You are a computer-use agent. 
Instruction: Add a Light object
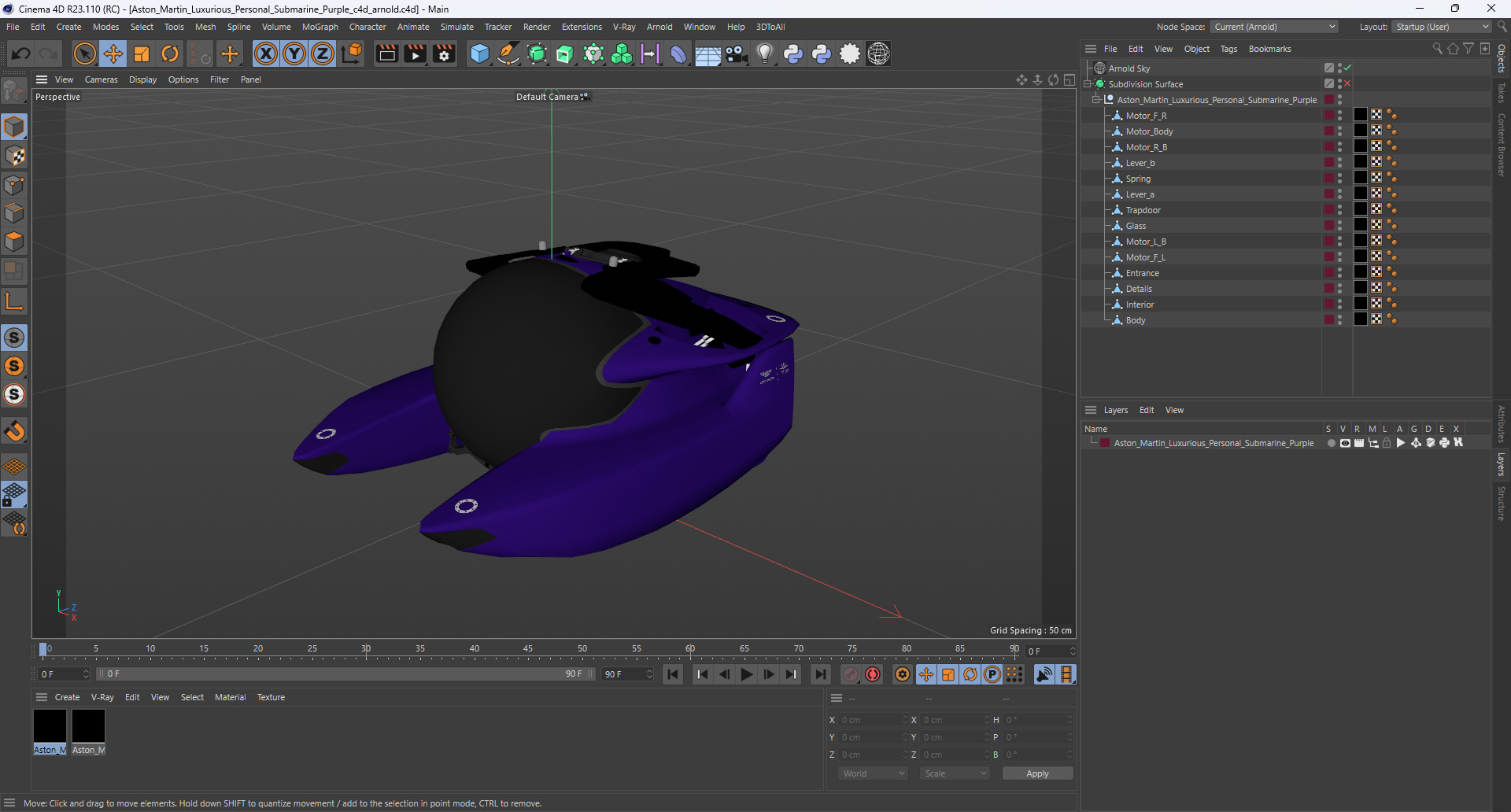point(764,54)
